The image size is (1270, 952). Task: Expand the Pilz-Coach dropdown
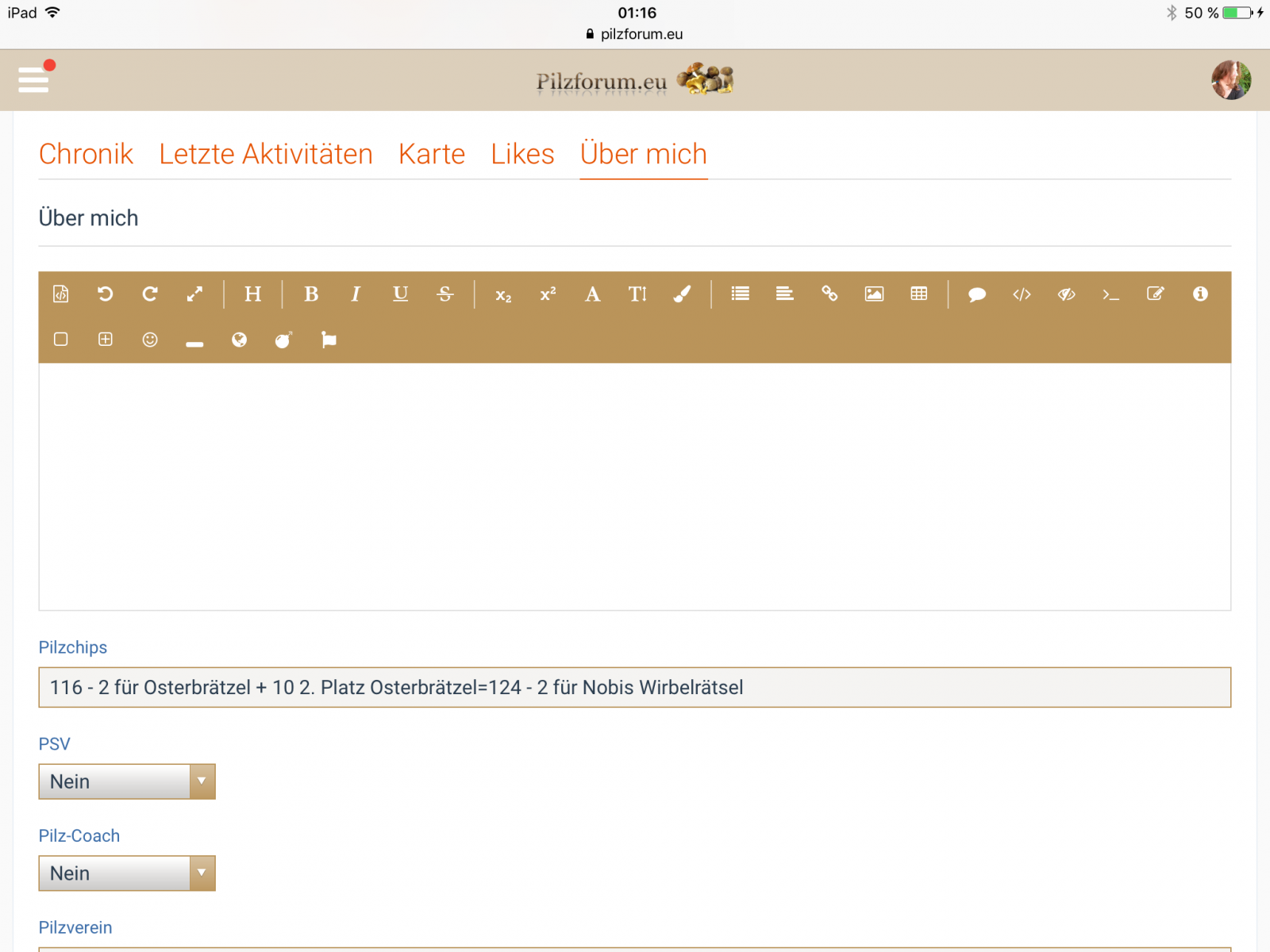127,873
